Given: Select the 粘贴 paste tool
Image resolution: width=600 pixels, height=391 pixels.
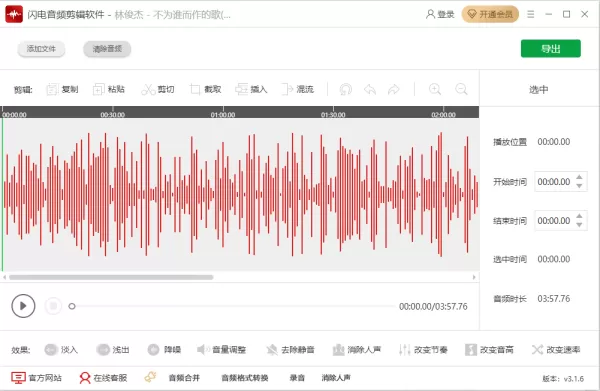Looking at the screenshot, I should point(109,89).
